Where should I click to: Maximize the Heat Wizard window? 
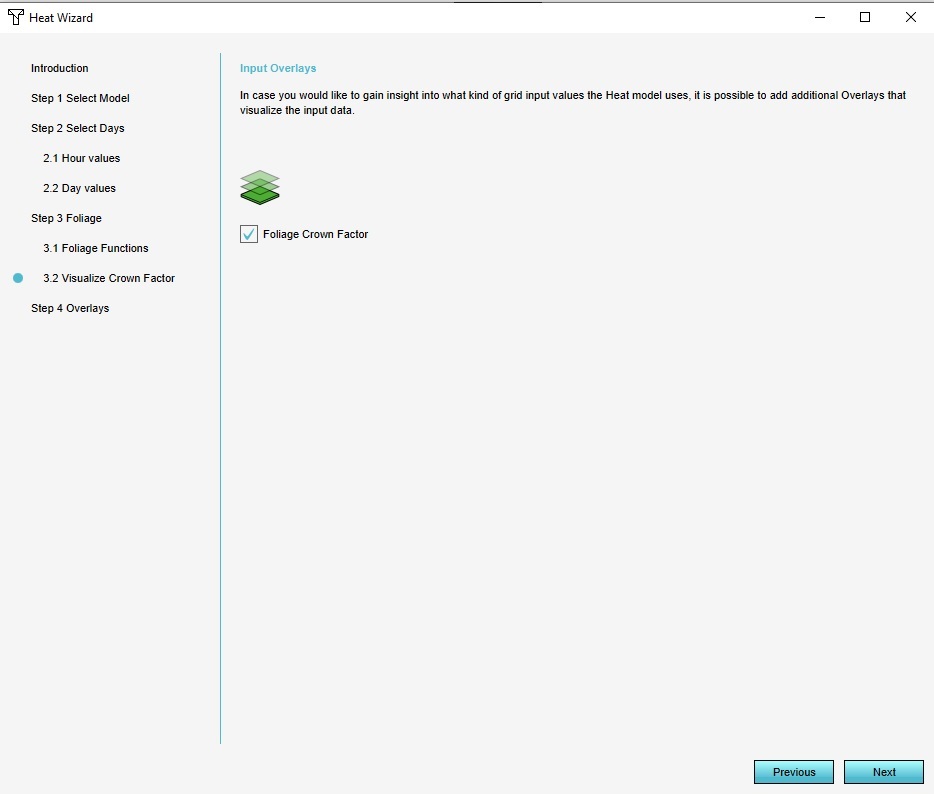tap(865, 17)
